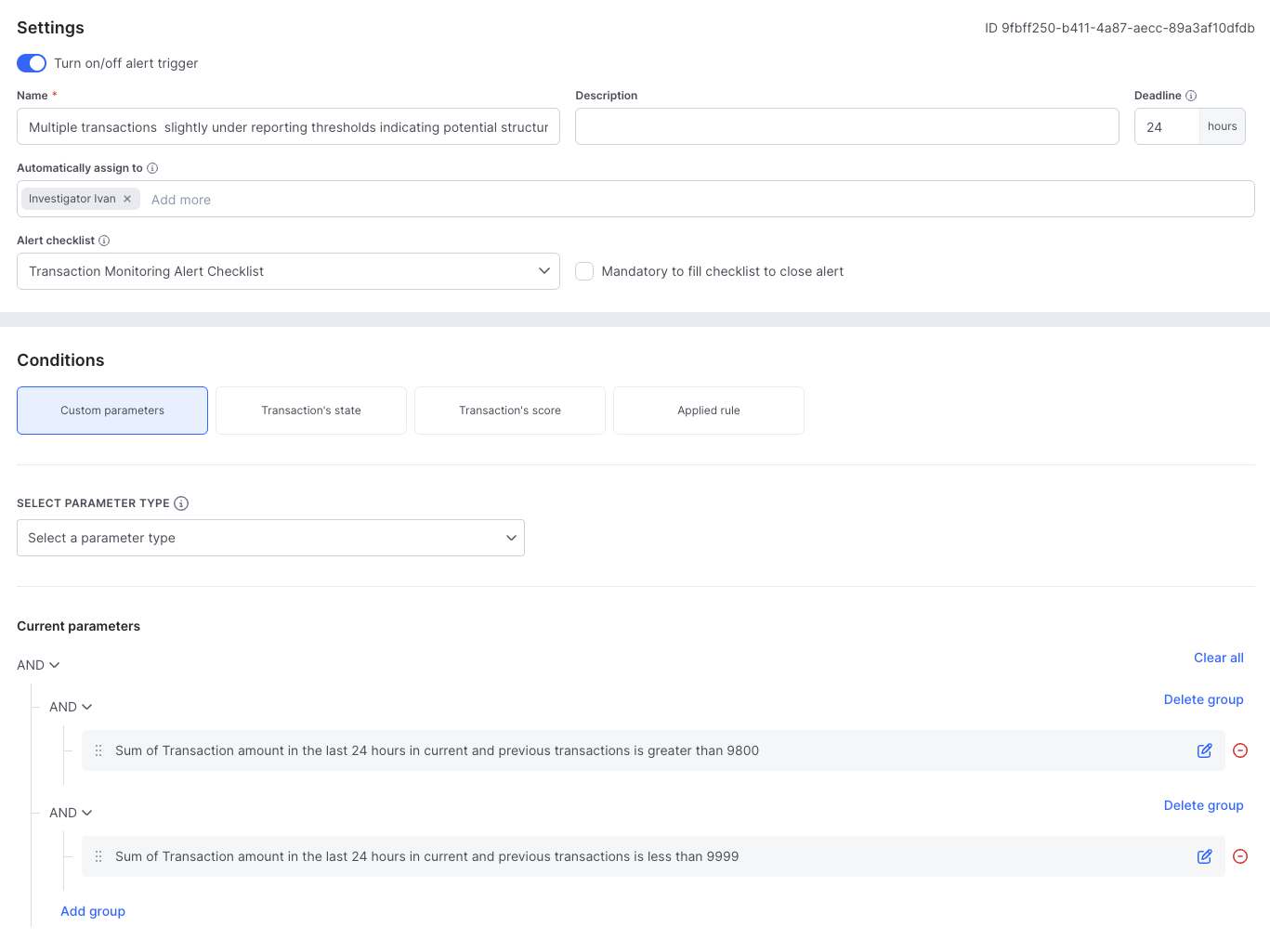
Task: Change the second group's AND operator
Action: point(71,813)
